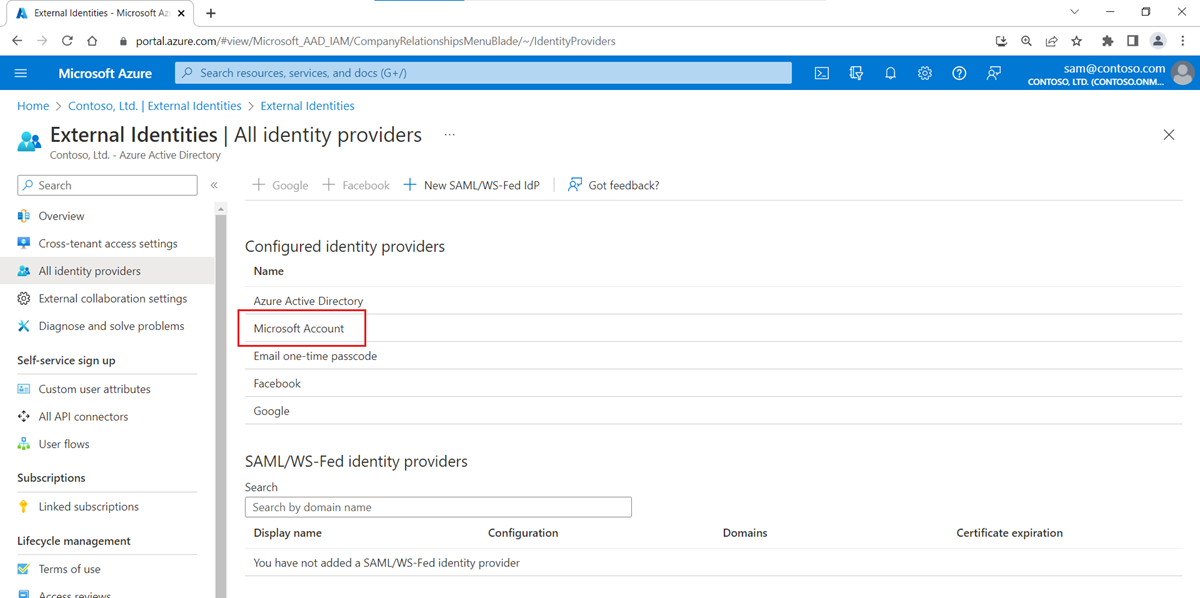
Task: Open a new browser tab
Action: (x=211, y=13)
